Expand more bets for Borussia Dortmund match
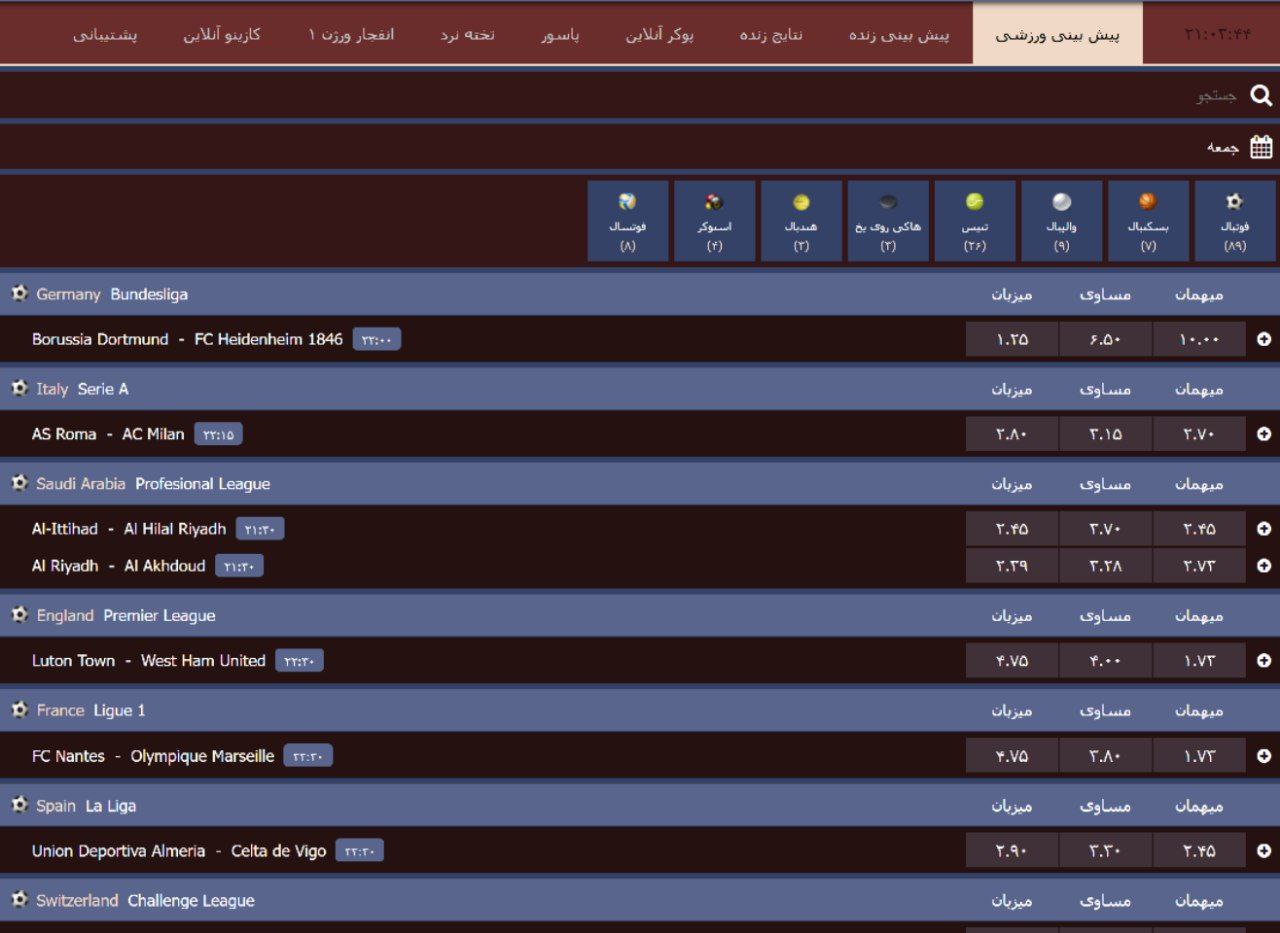This screenshot has height=933, width=1280. tap(1264, 339)
